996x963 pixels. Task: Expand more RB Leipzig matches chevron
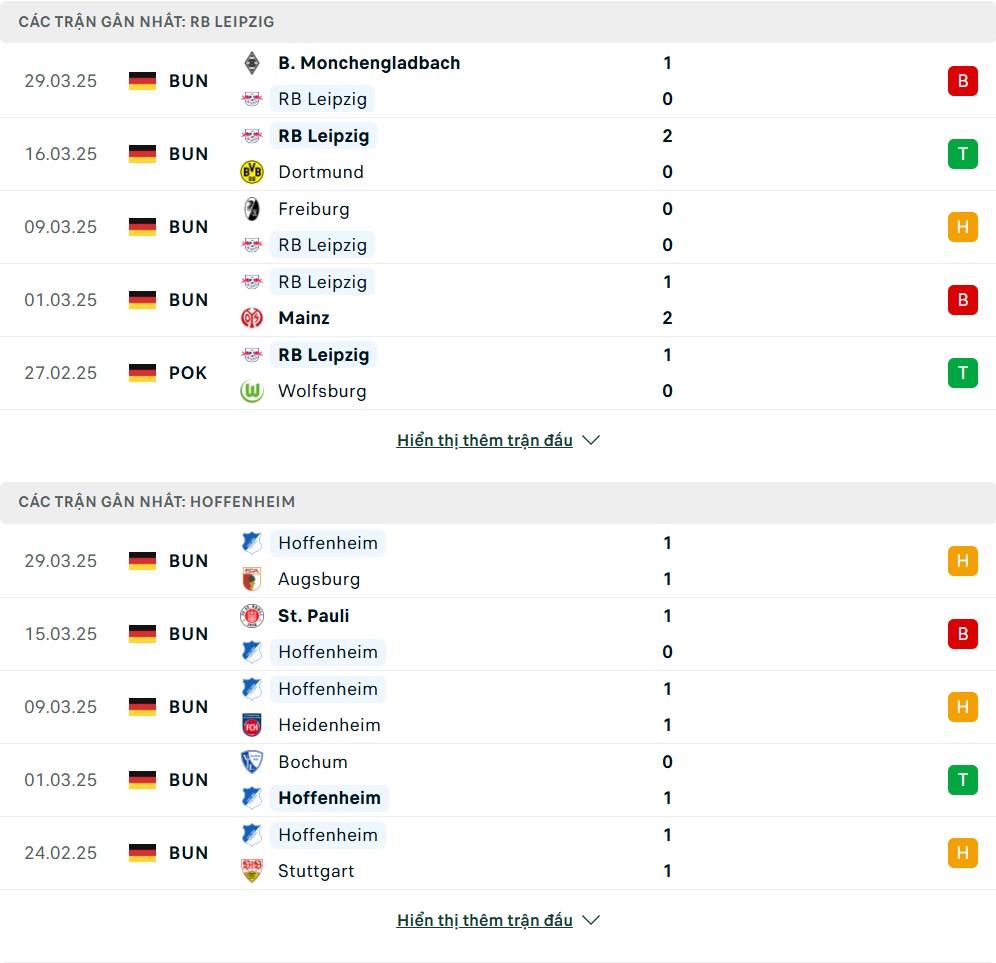pos(591,440)
